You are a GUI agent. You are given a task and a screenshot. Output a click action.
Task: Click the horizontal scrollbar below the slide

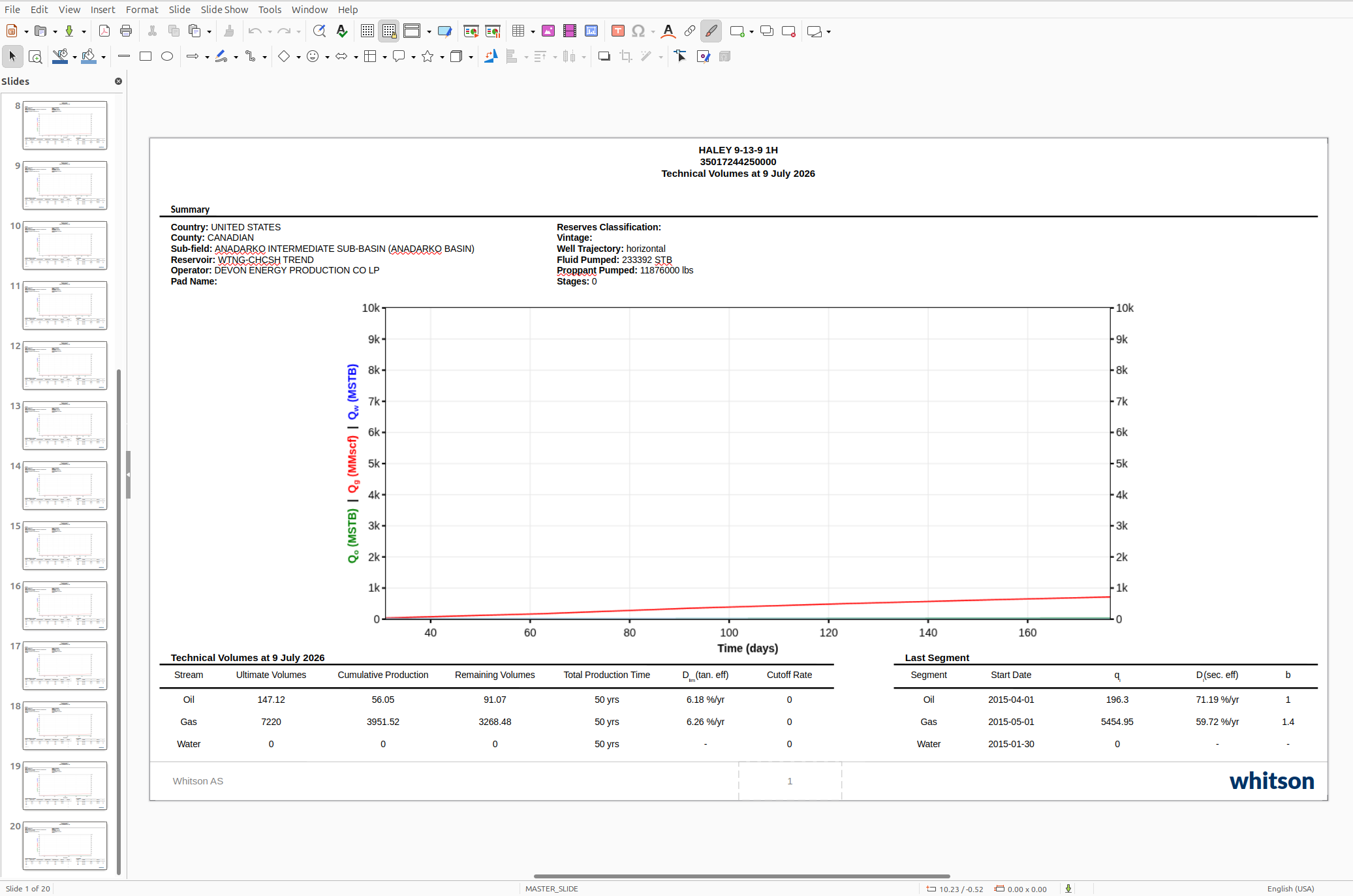pyautogui.click(x=741, y=876)
